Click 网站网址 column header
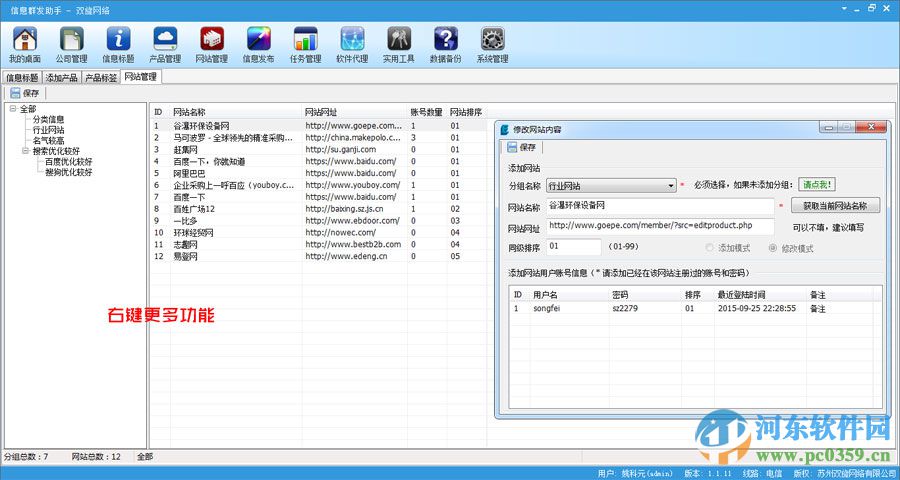Screen dimensions: 900x480 [355, 112]
